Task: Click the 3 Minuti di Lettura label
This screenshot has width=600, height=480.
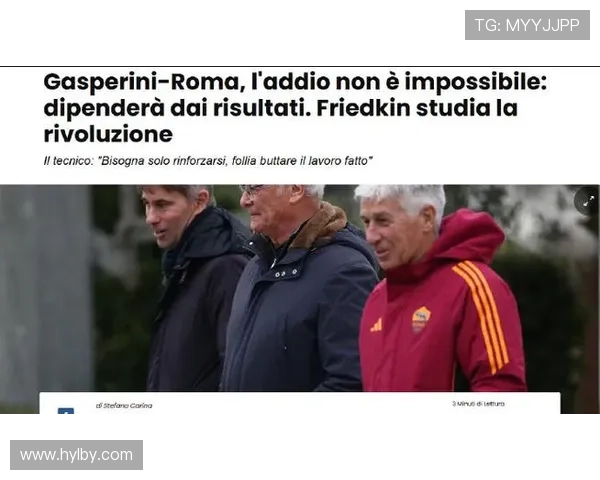Action: tap(478, 403)
